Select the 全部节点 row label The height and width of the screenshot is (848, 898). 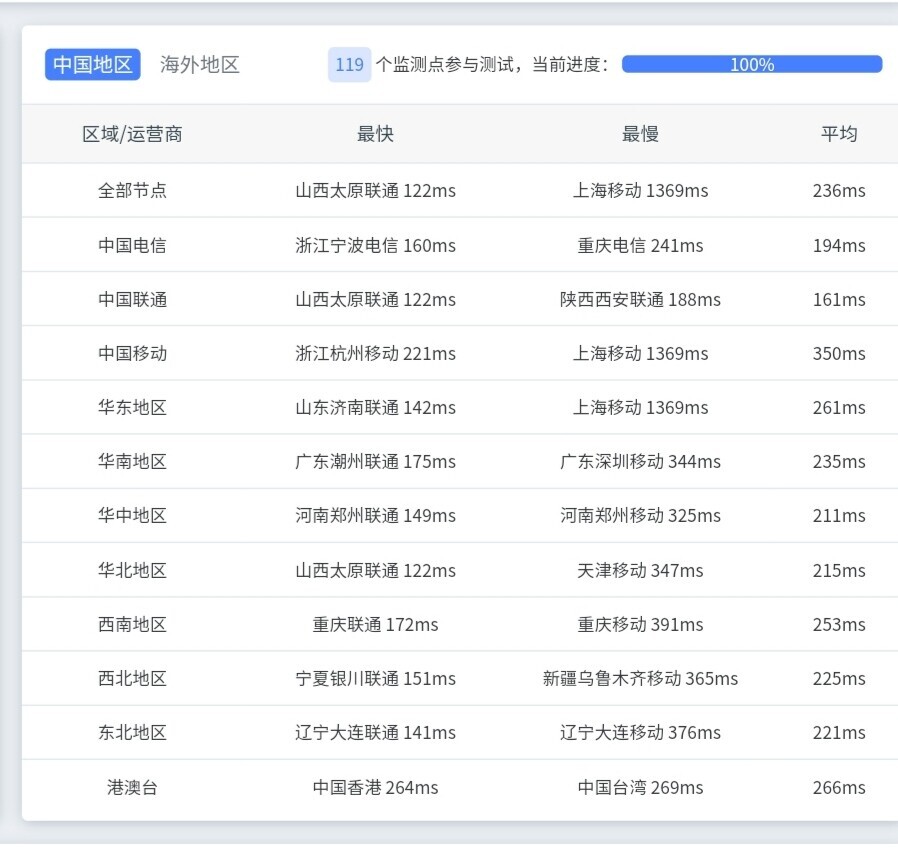click(132, 190)
